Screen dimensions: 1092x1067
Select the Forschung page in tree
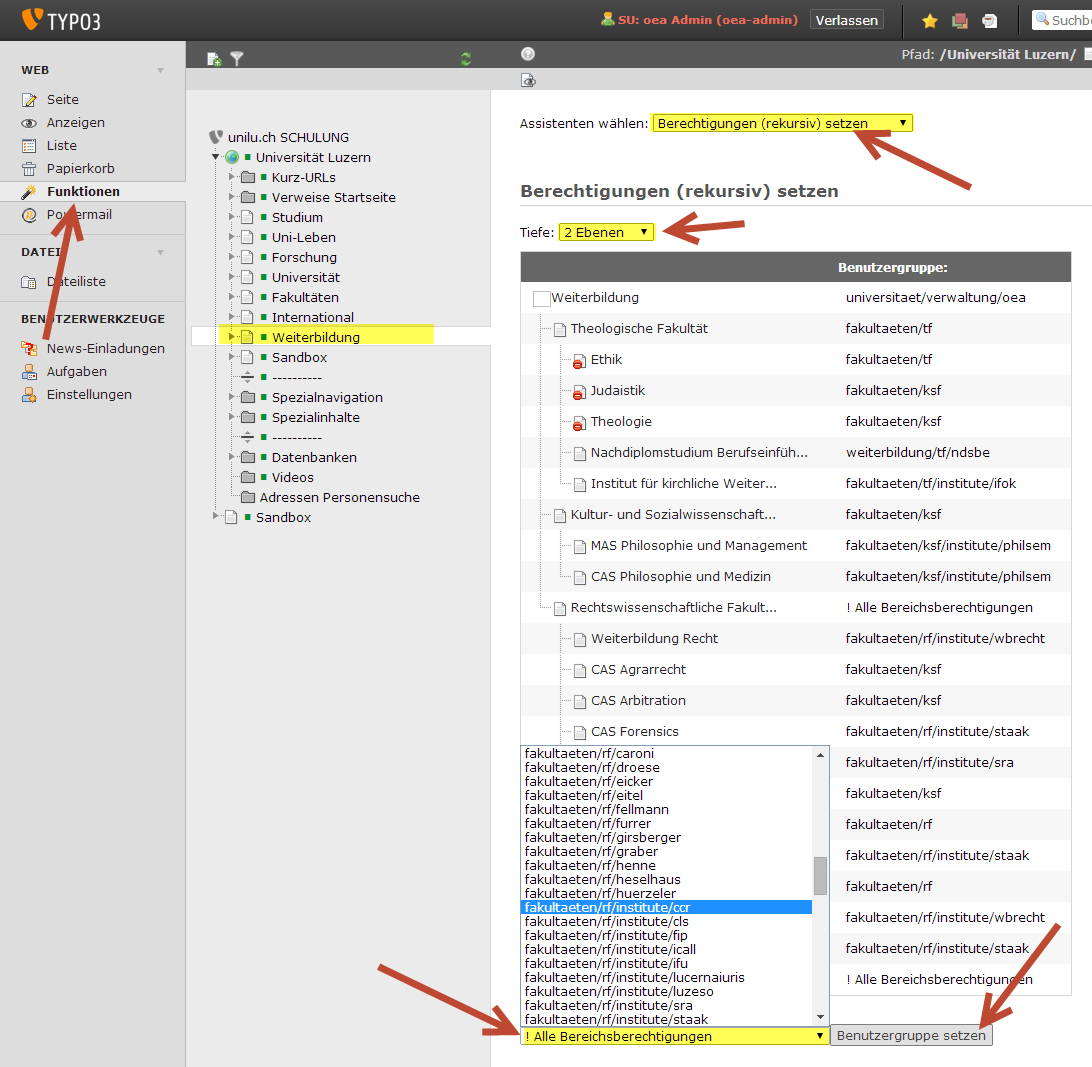[x=304, y=257]
